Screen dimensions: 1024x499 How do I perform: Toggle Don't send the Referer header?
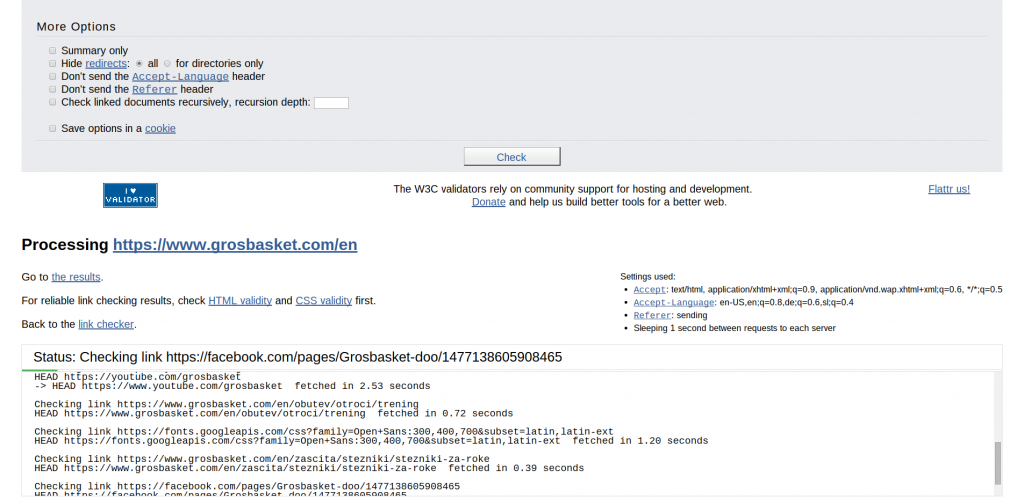[x=53, y=89]
